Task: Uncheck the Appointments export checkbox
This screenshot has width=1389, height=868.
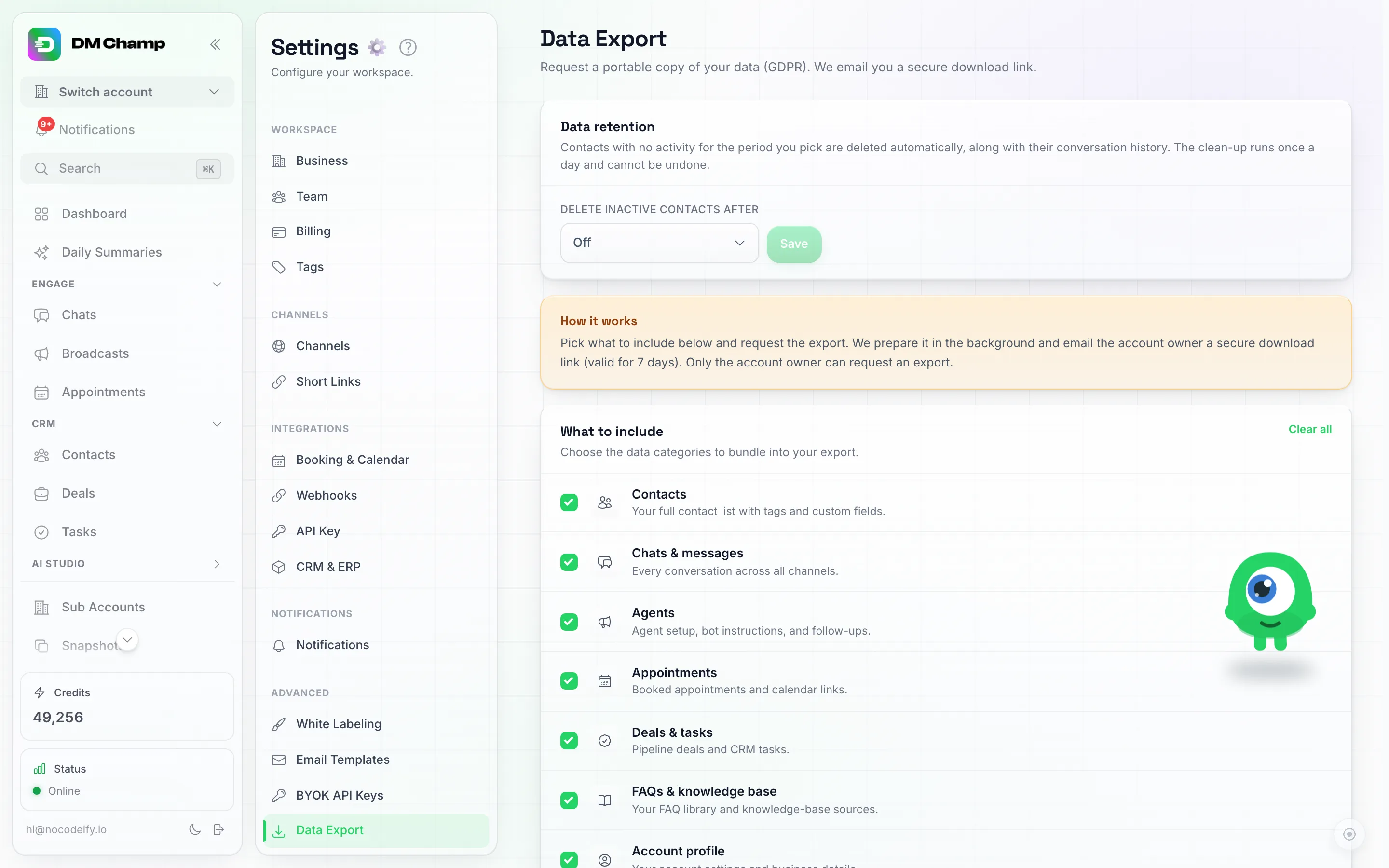Action: [x=569, y=681]
